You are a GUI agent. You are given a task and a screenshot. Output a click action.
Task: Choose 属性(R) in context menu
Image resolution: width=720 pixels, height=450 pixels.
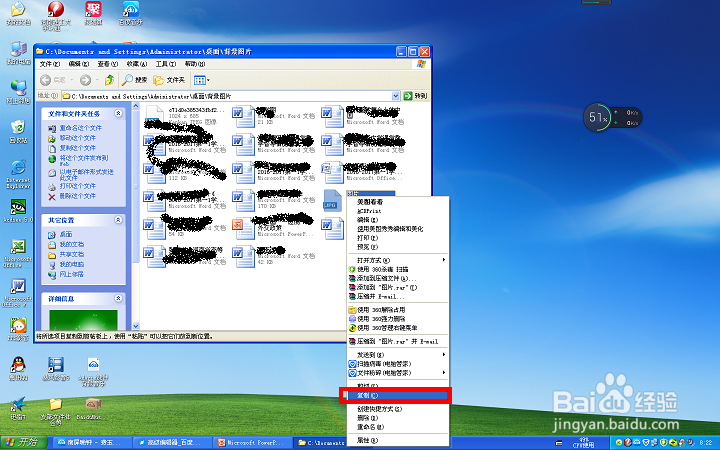(x=398, y=440)
